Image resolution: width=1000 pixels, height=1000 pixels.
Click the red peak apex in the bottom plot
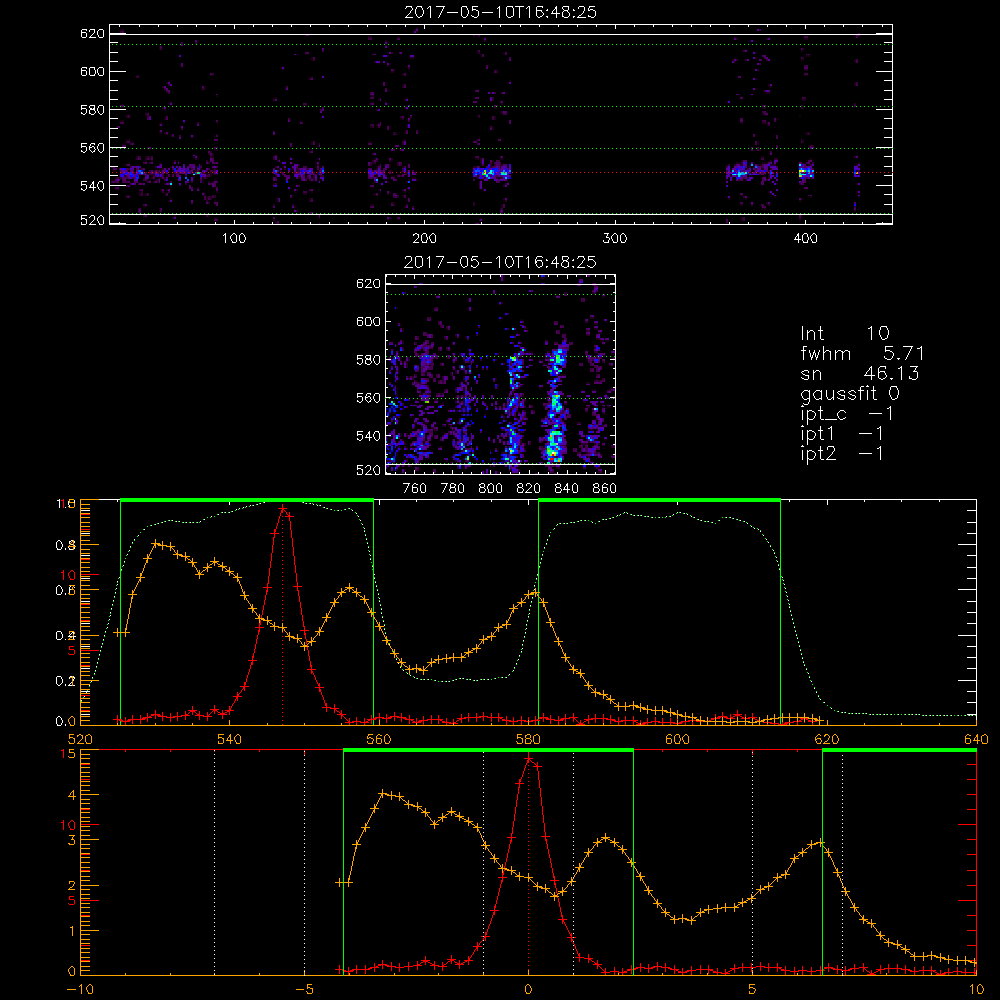click(529, 758)
